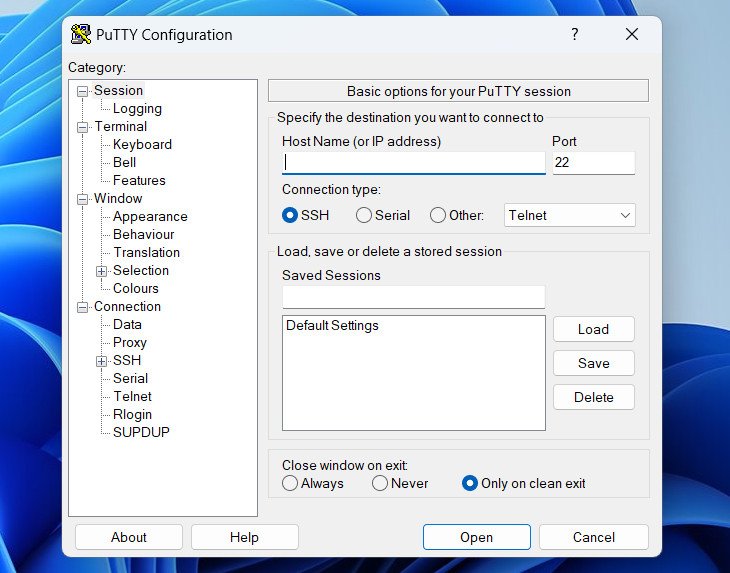Open the Selection settings category
Screen dimensions: 730x573
[141, 270]
